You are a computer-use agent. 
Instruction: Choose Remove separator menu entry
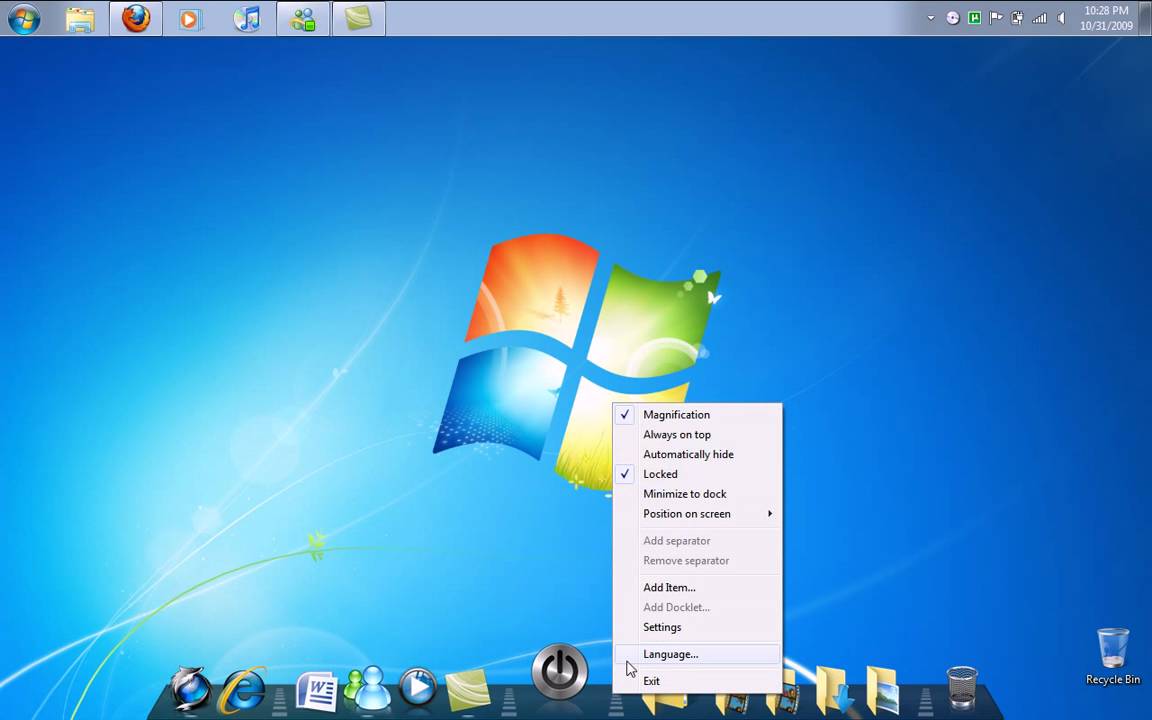click(698, 561)
